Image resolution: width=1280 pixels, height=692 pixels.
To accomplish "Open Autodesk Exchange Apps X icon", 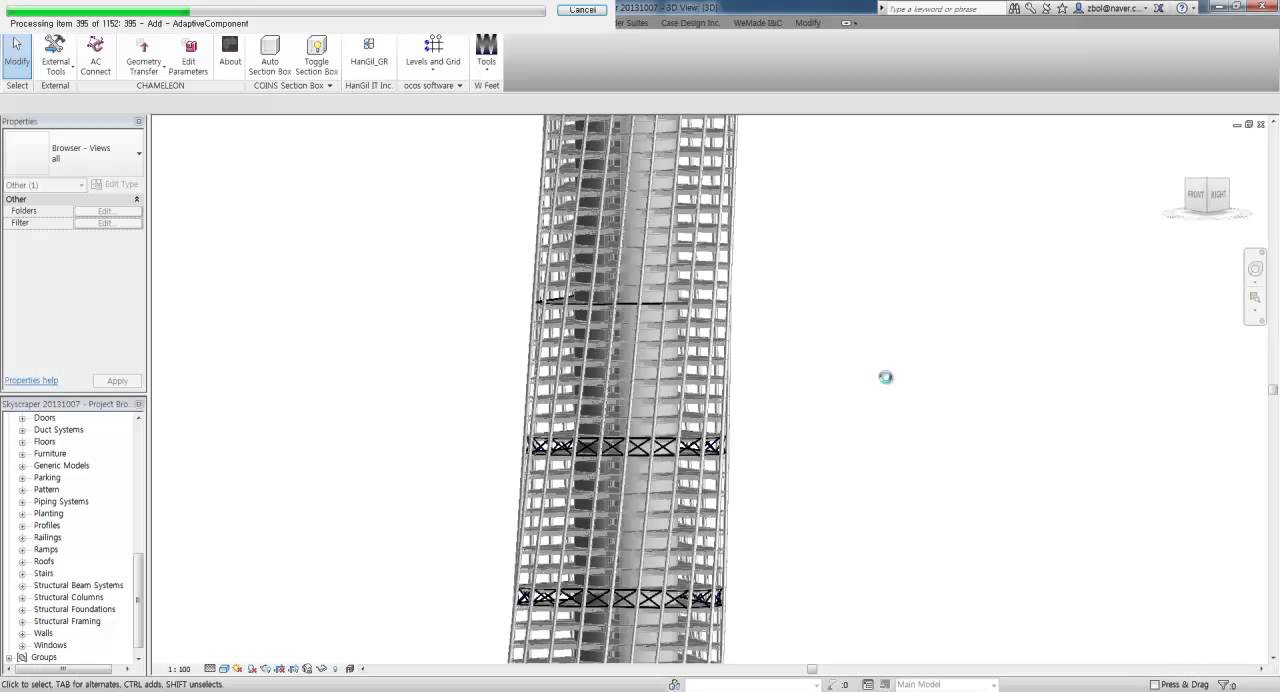I will [x=1159, y=8].
